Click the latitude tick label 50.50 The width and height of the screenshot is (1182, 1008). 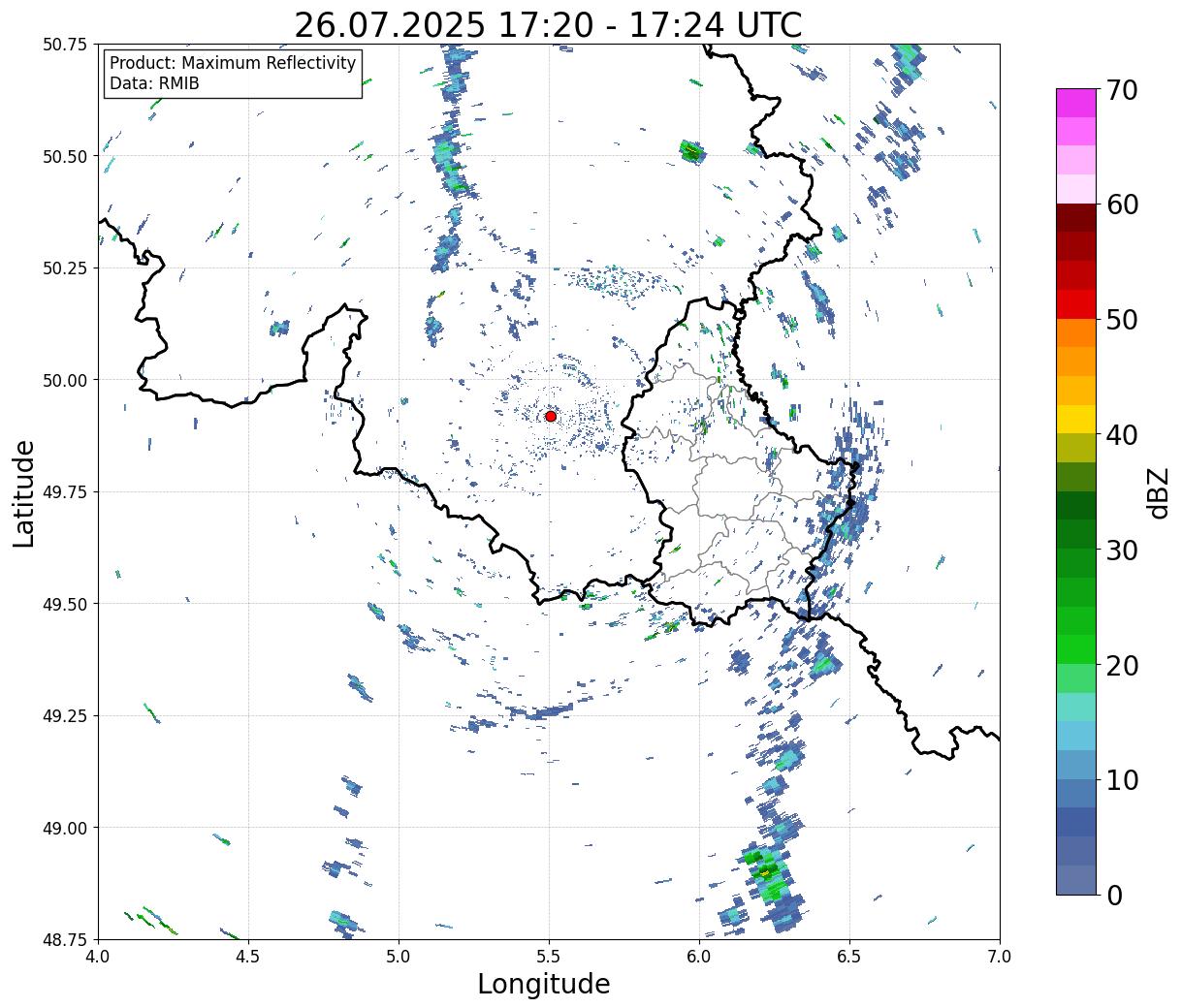(x=65, y=156)
